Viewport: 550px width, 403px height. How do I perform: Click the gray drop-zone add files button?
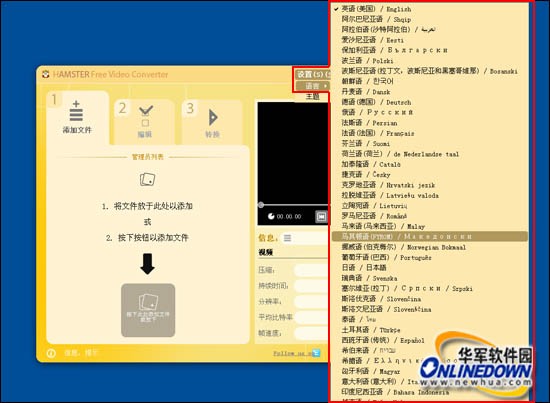[x=148, y=310]
